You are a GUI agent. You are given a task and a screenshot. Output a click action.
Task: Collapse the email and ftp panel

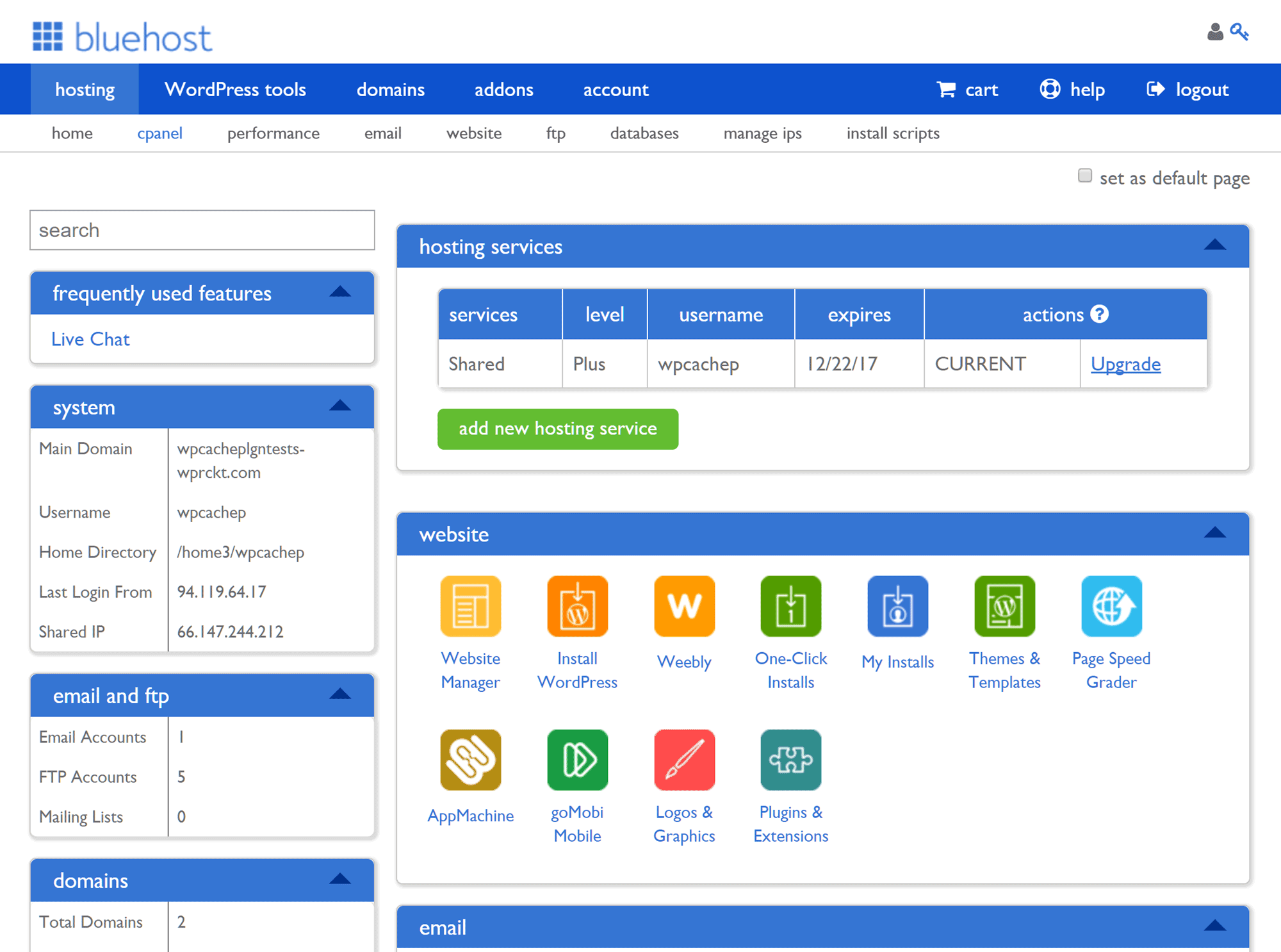(x=340, y=694)
